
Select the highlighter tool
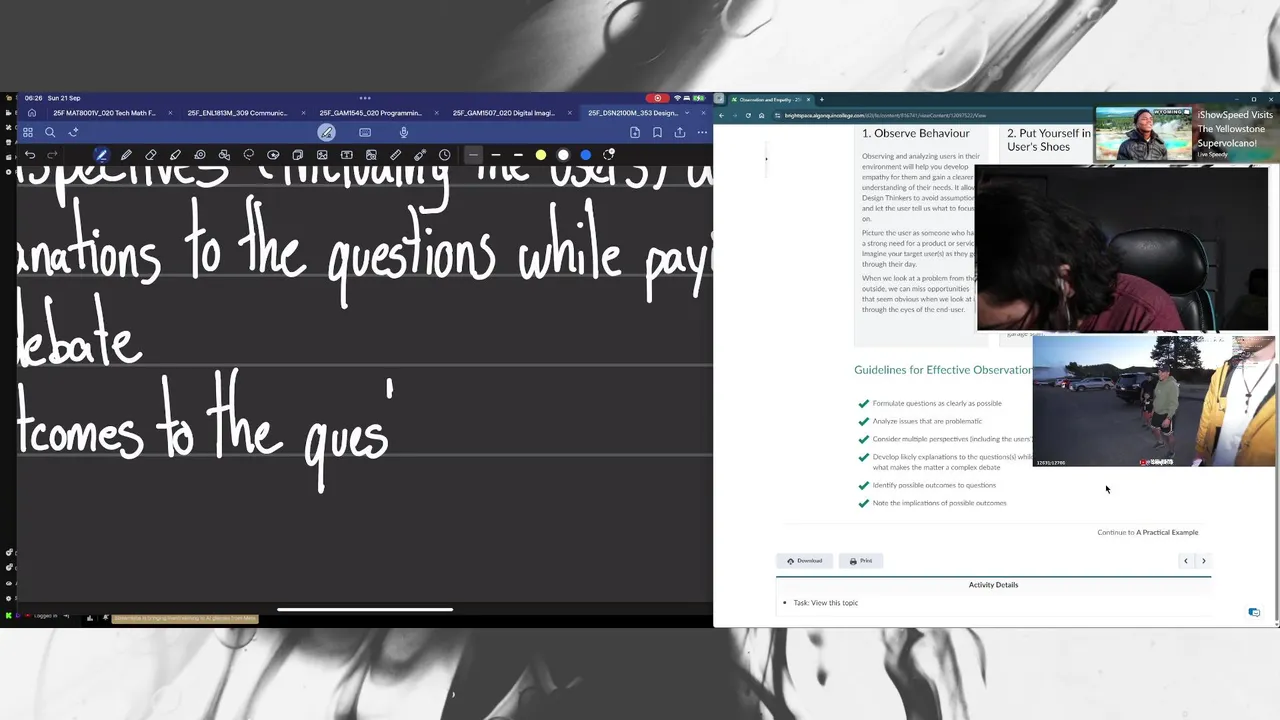[x=175, y=155]
